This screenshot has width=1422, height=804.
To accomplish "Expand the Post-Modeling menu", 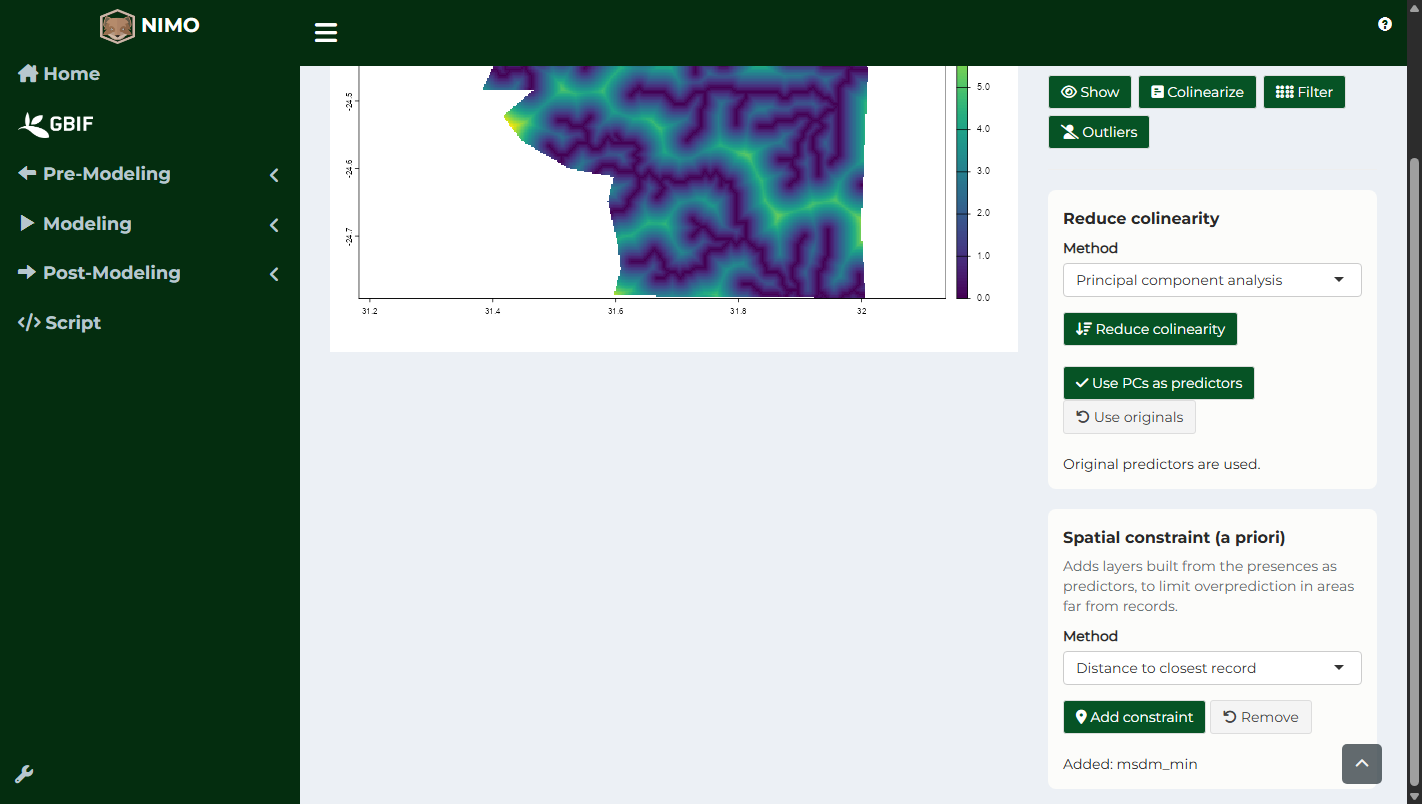I will [150, 273].
